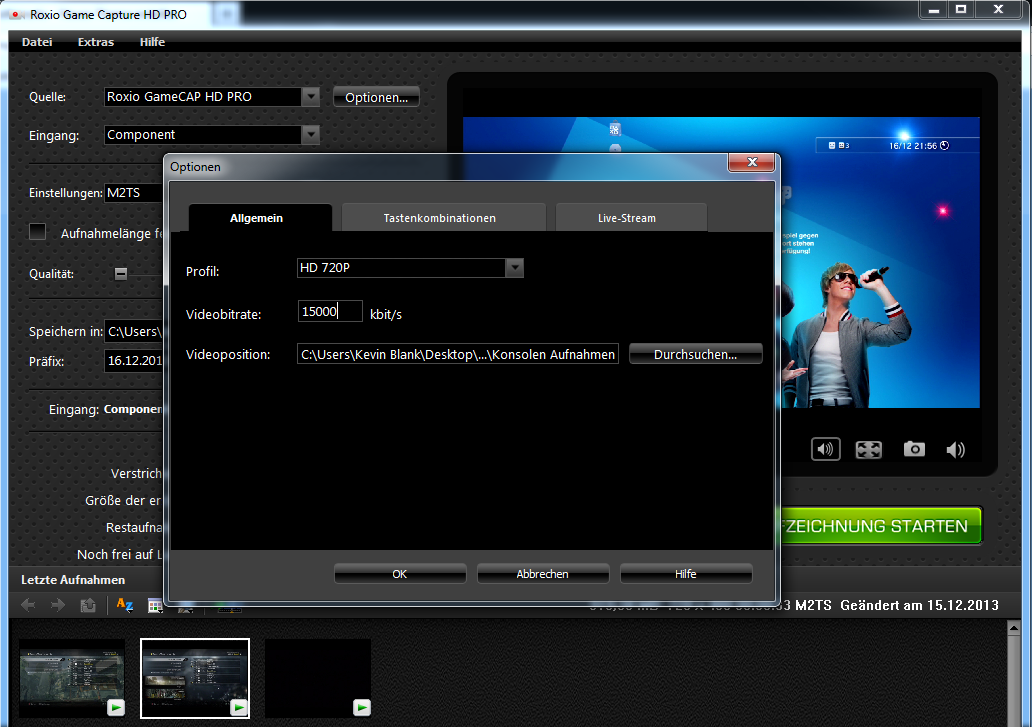The height and width of the screenshot is (727, 1032).
Task: Click the 'kbit/s' unit label
Action: click(386, 314)
